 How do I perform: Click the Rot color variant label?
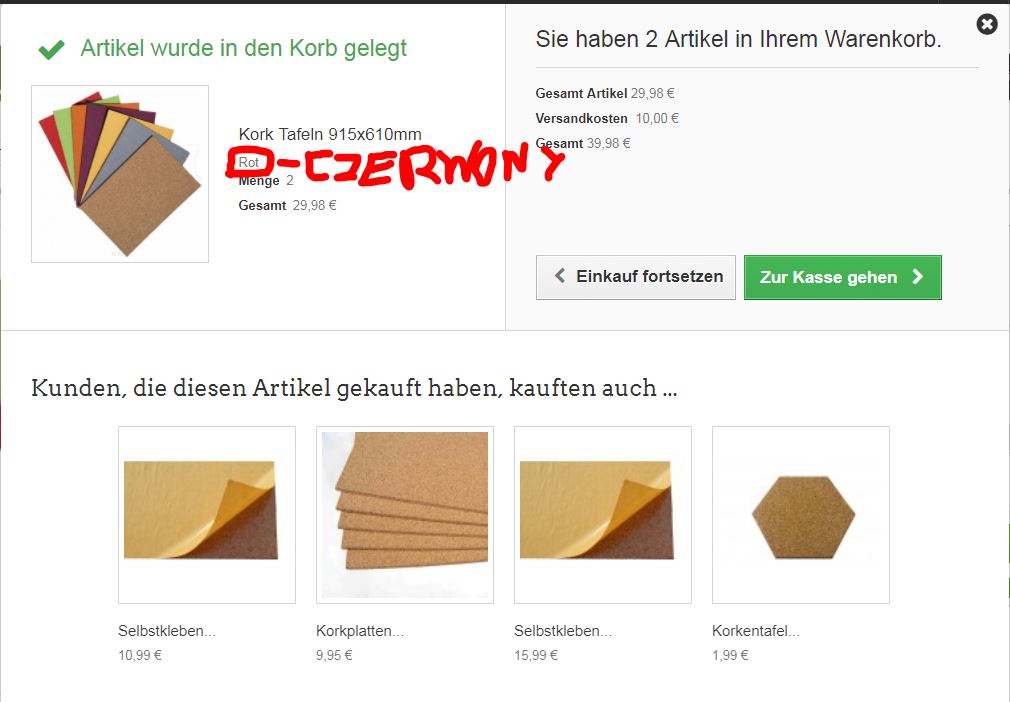point(249,162)
